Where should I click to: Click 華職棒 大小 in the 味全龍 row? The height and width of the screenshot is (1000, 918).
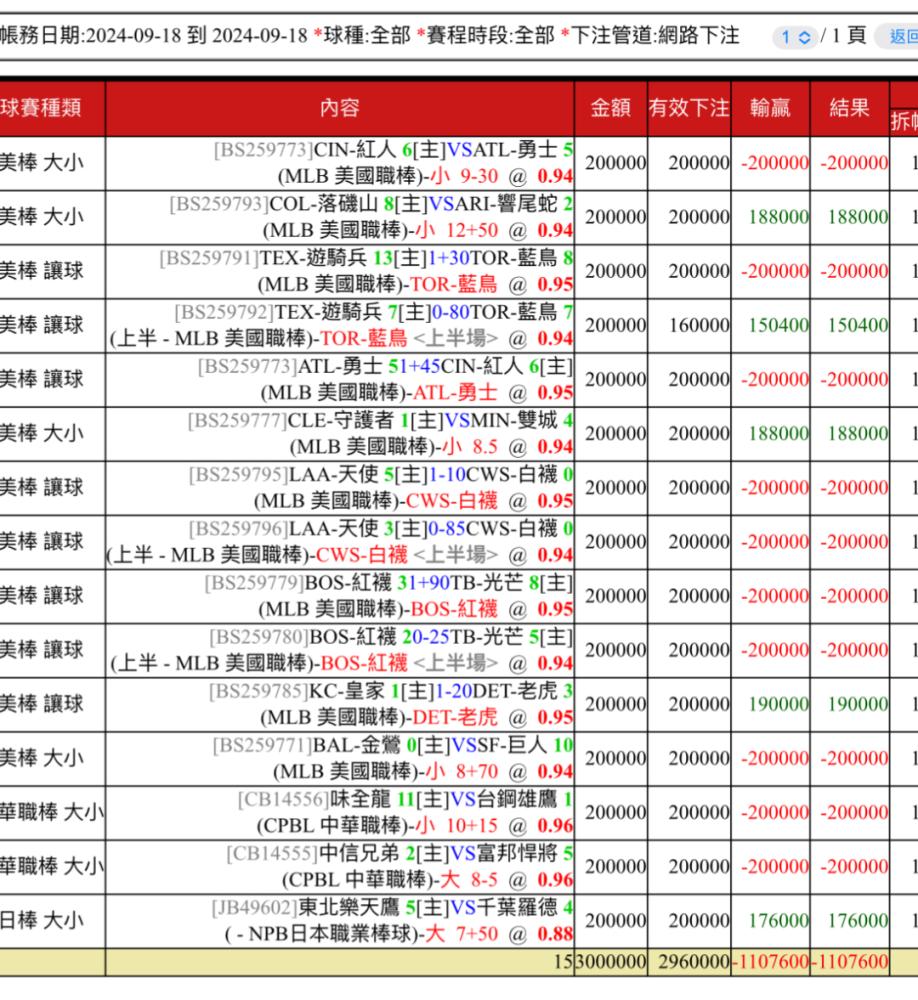click(52, 812)
